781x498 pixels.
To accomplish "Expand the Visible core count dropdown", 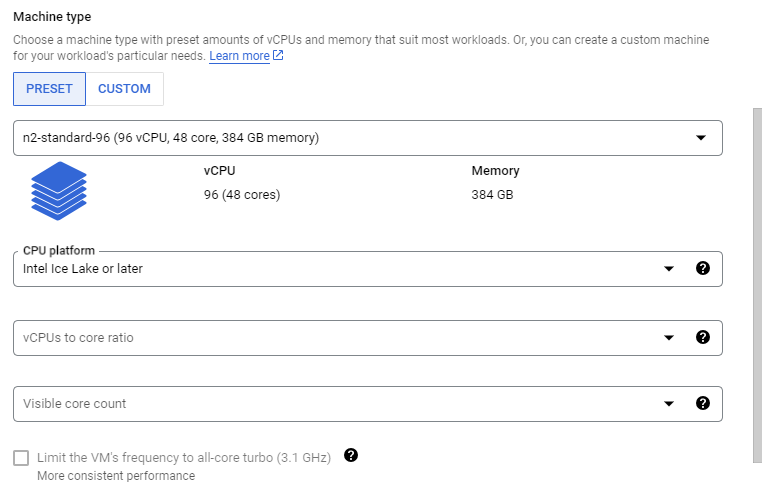I will [x=330, y=404].
